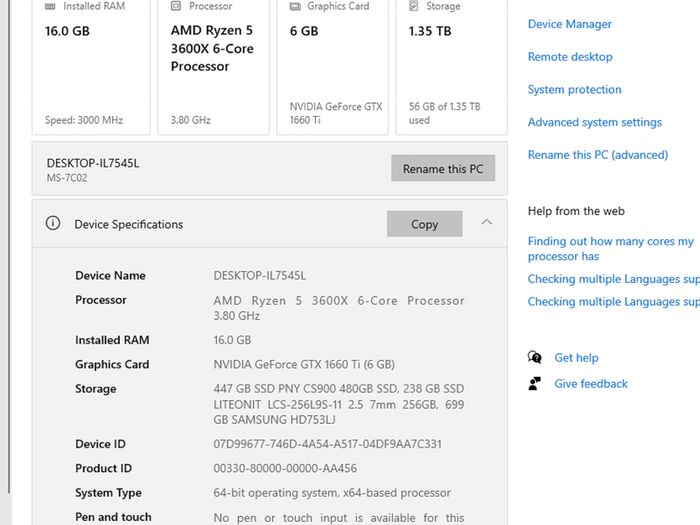Select NVIDIA GeForce GTX 1660 Ti in card
Screen dimensions: 700x525
(336, 113)
